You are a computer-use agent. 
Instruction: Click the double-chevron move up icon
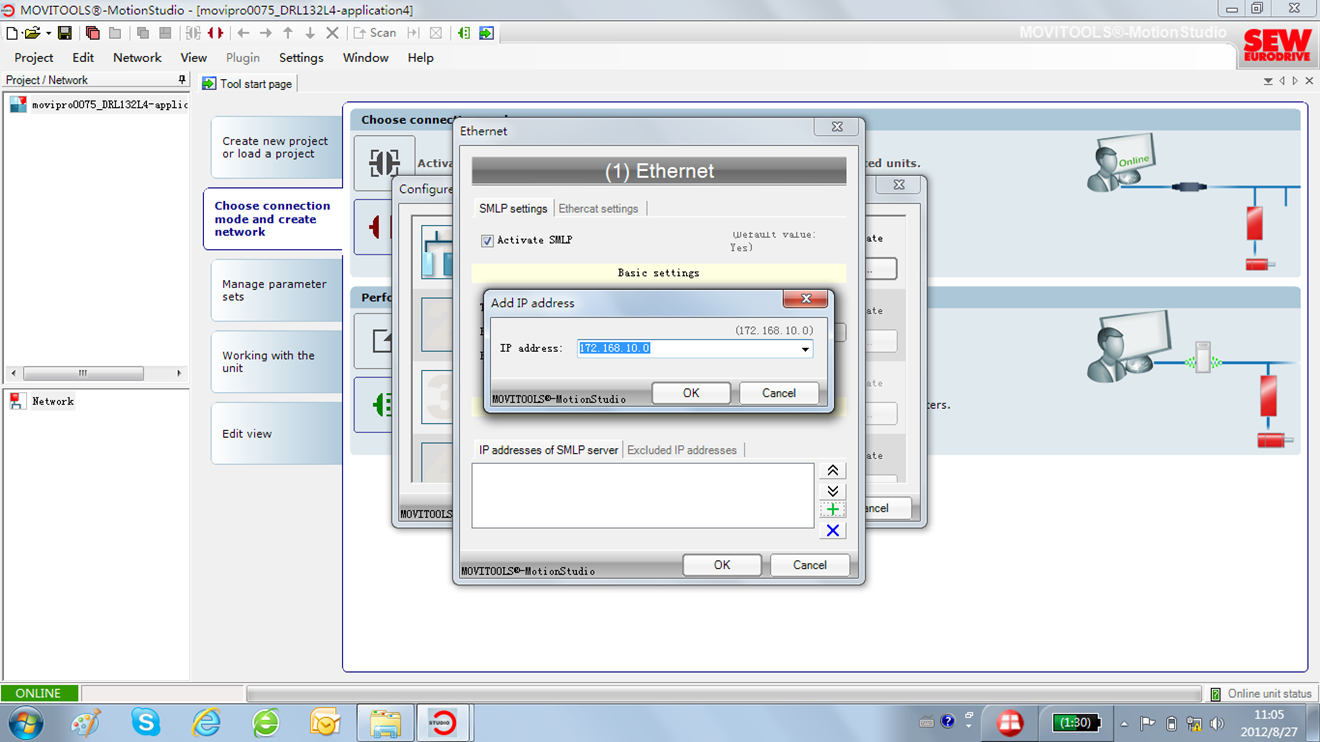832,471
